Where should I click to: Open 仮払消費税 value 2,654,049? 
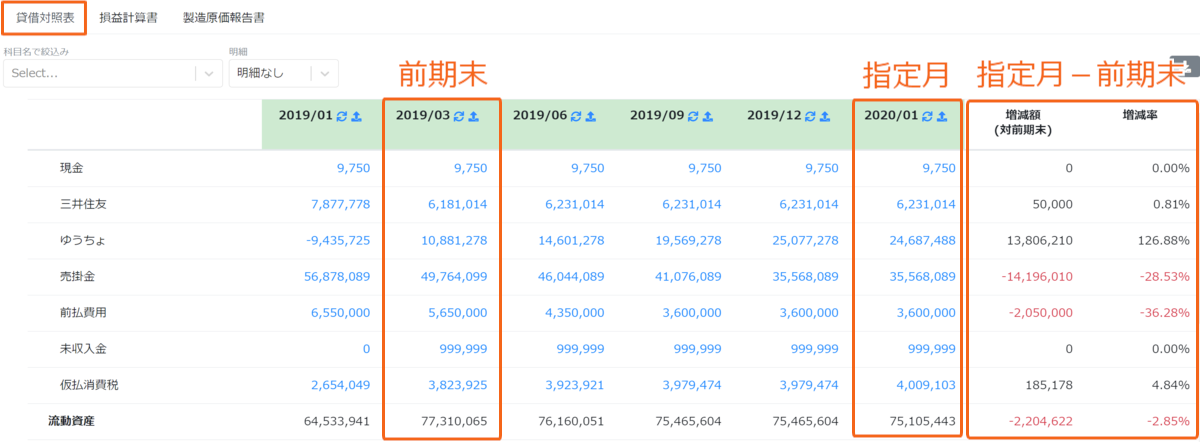click(341, 385)
